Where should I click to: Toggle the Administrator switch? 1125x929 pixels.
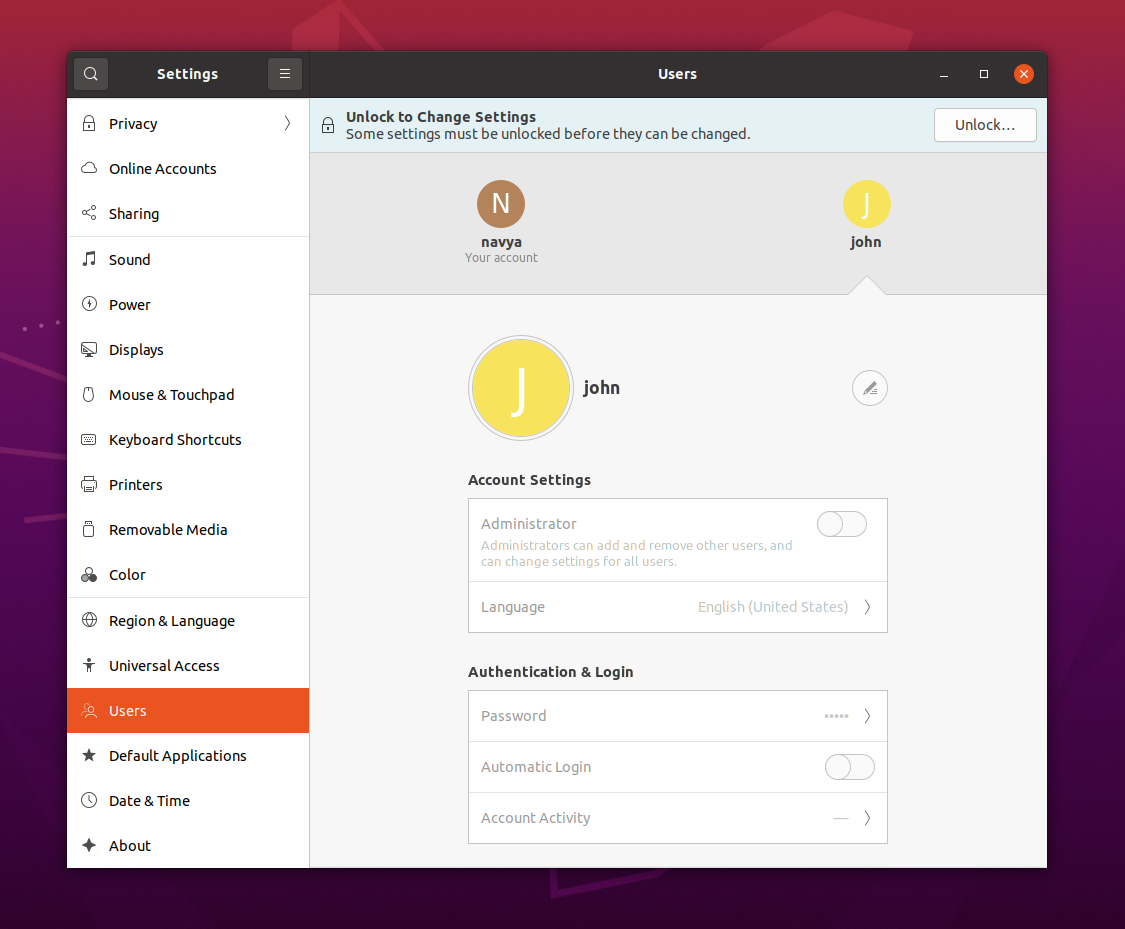[x=842, y=524]
